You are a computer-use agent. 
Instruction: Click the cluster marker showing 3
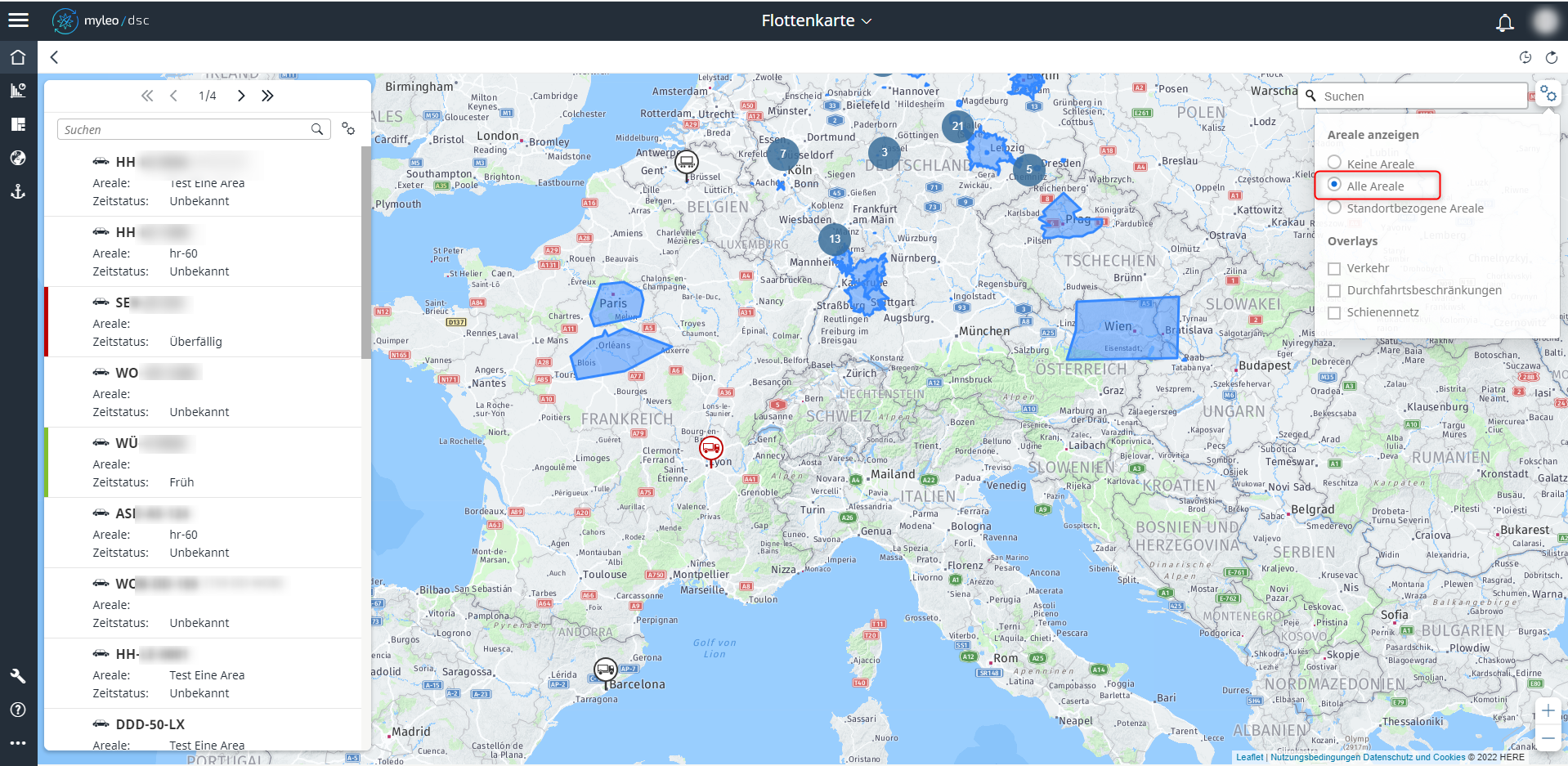click(x=884, y=152)
